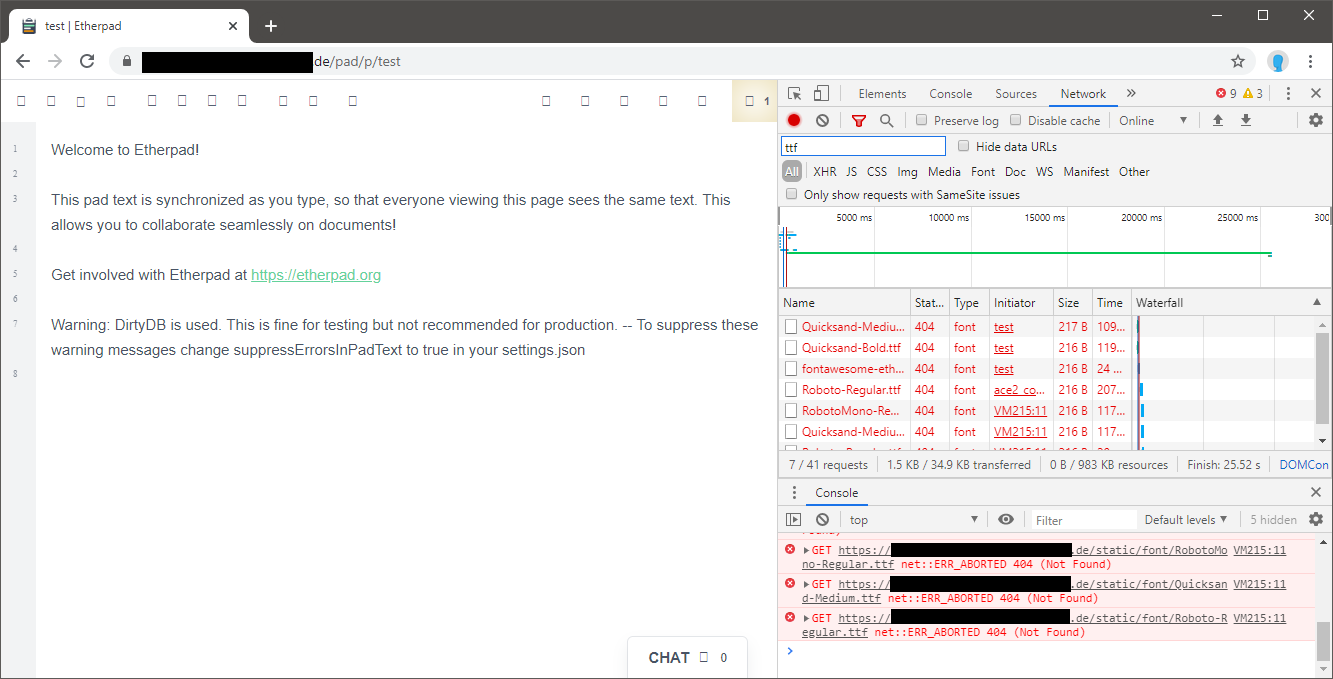1333x679 pixels.
Task: Open the DevTools customize kebab menu
Action: tap(1288, 93)
